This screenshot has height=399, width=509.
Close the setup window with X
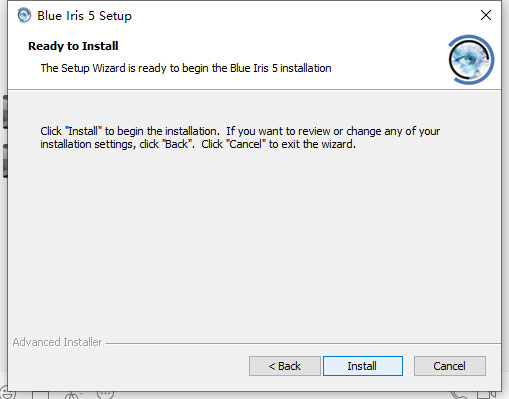tap(486, 15)
